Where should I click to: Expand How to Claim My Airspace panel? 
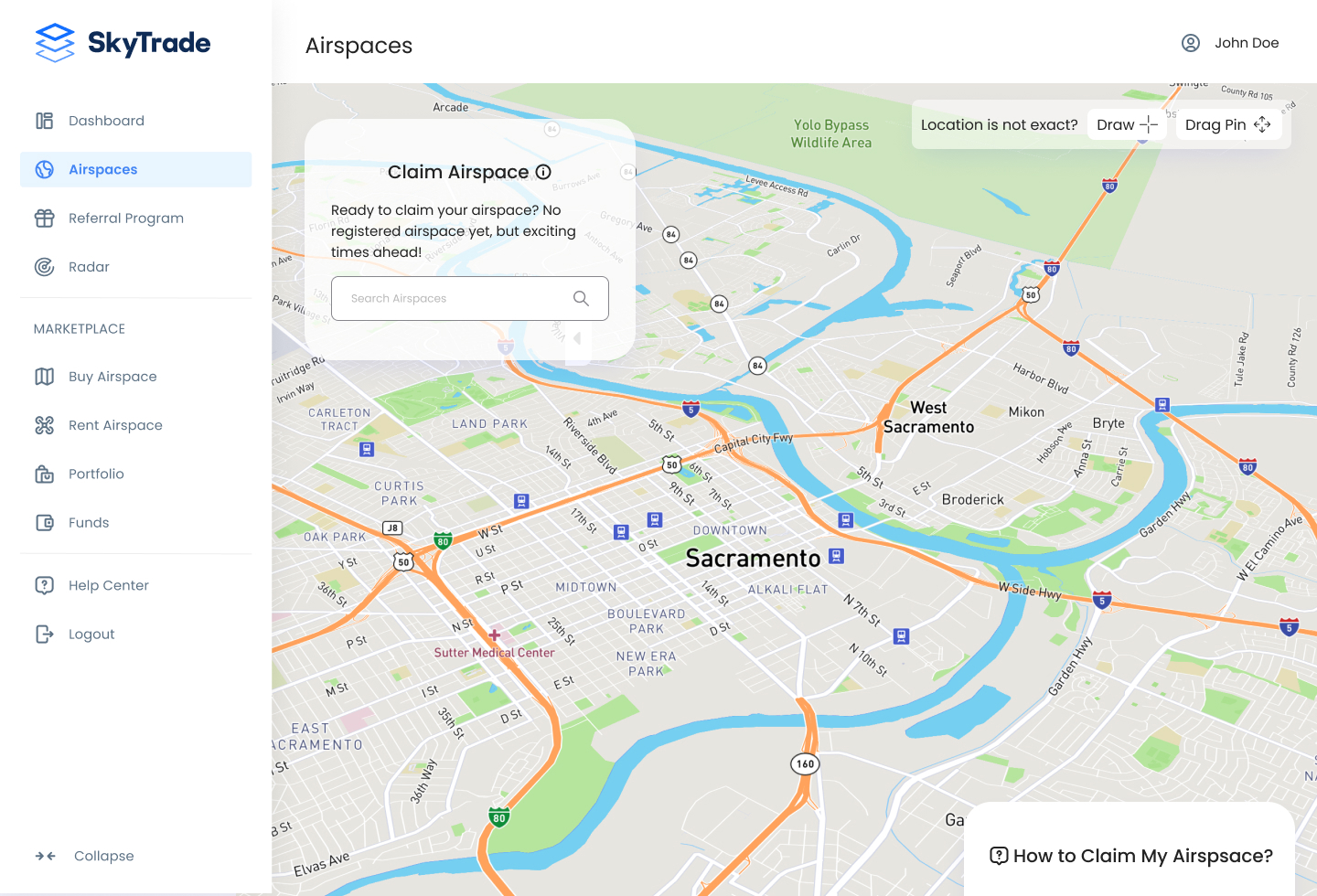pos(1131,856)
